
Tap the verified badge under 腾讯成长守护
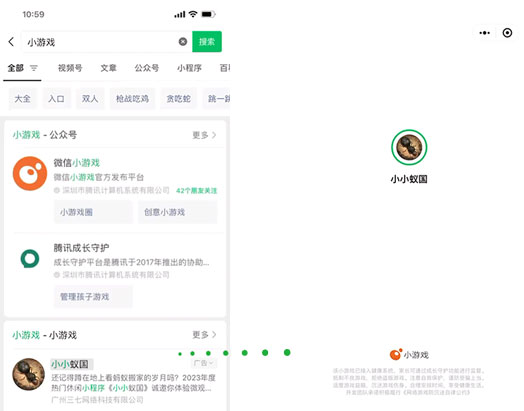(57, 275)
